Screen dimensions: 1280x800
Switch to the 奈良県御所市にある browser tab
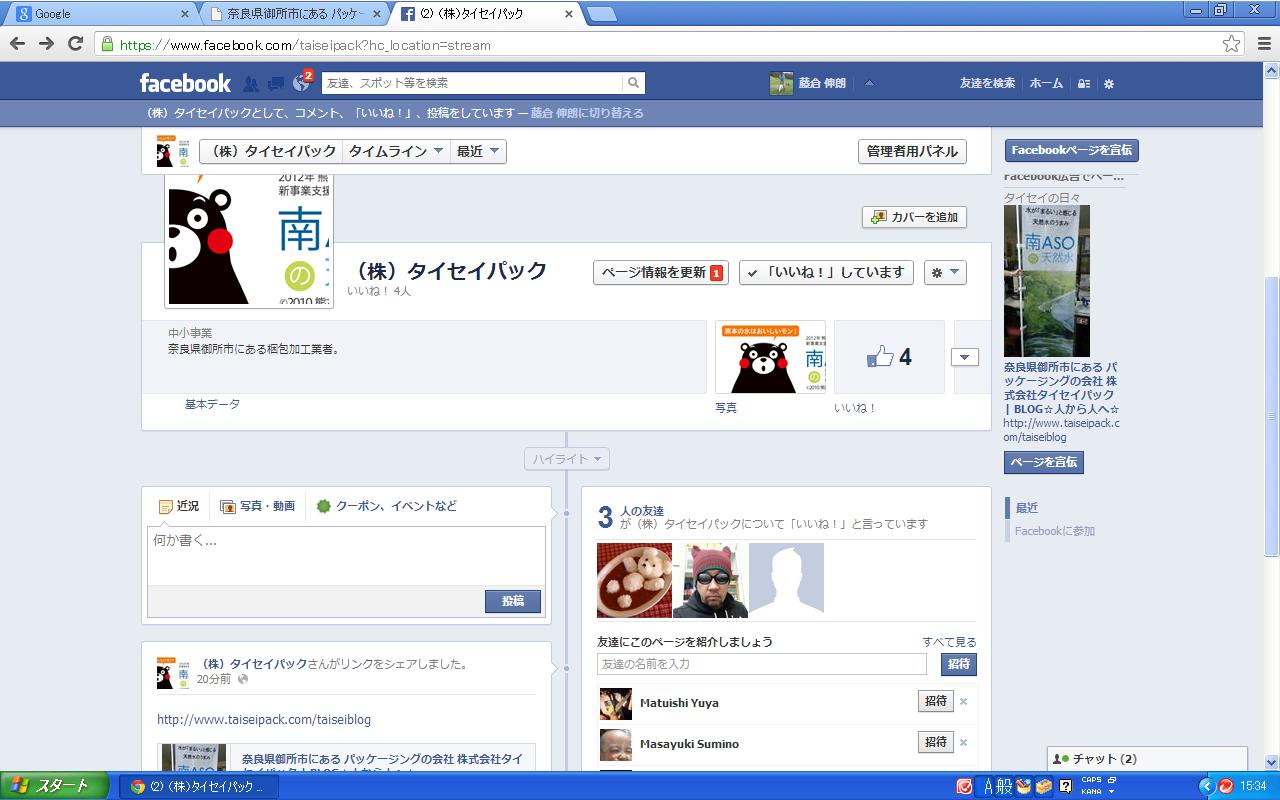tap(293, 14)
